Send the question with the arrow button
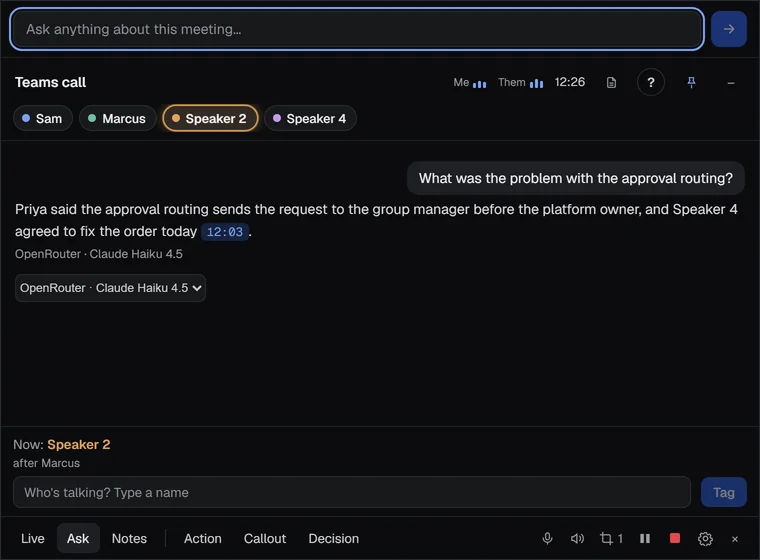Screen dimensions: 760x560 click(x=728, y=29)
